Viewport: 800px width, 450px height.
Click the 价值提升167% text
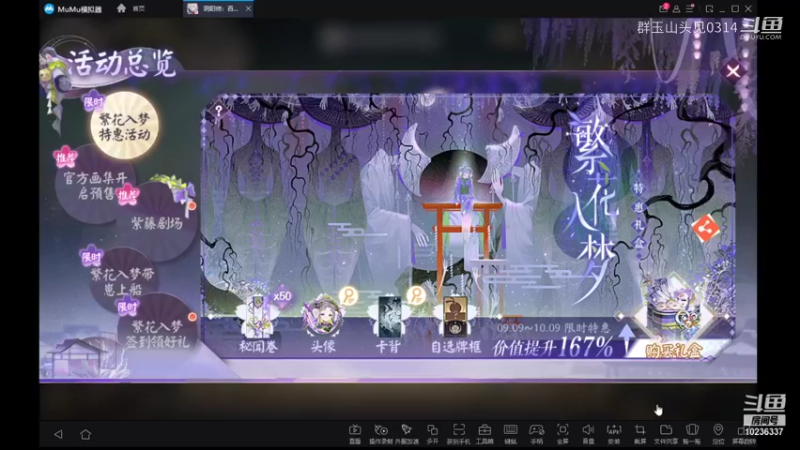coord(553,348)
